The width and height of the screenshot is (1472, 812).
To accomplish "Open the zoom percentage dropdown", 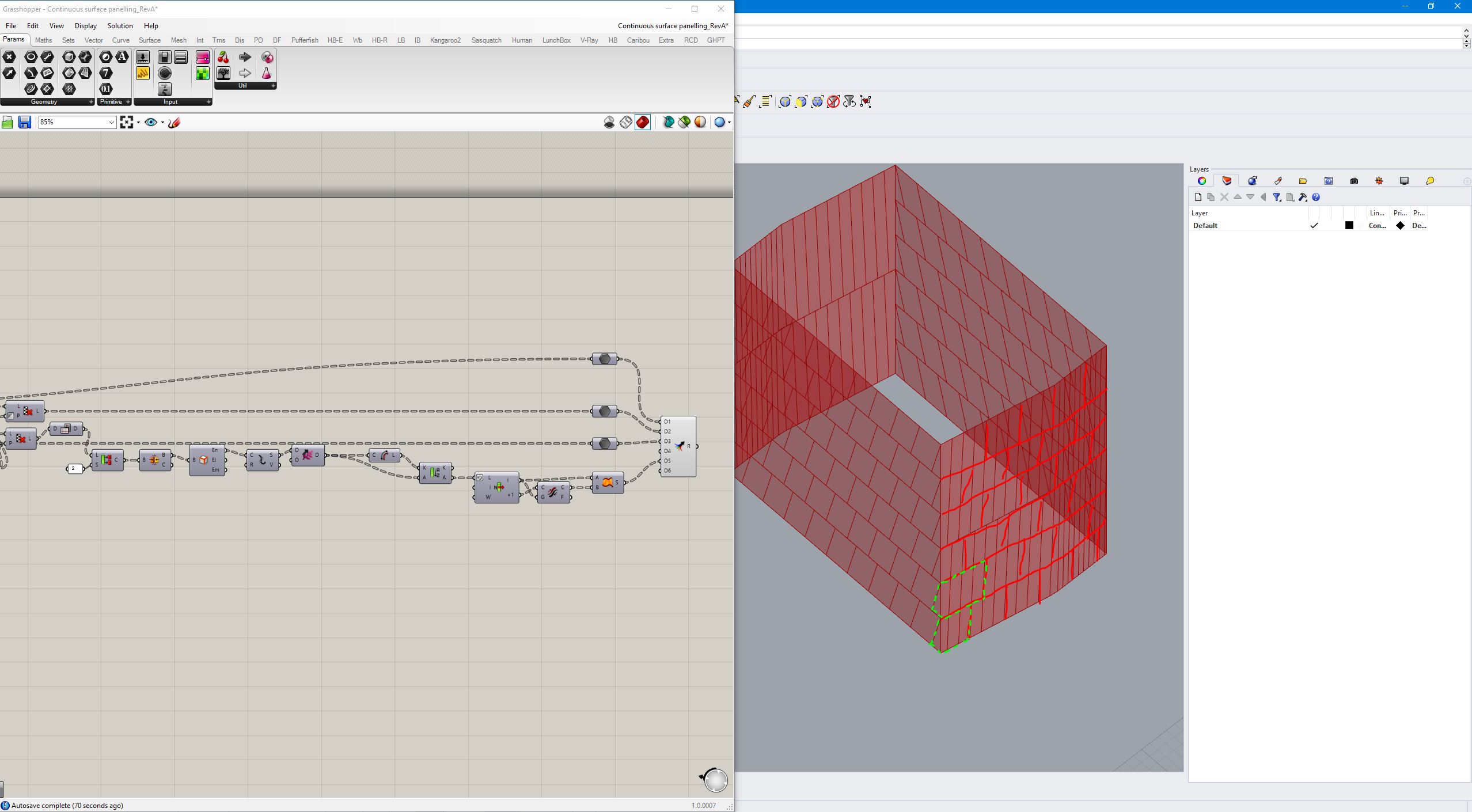I will point(111,122).
